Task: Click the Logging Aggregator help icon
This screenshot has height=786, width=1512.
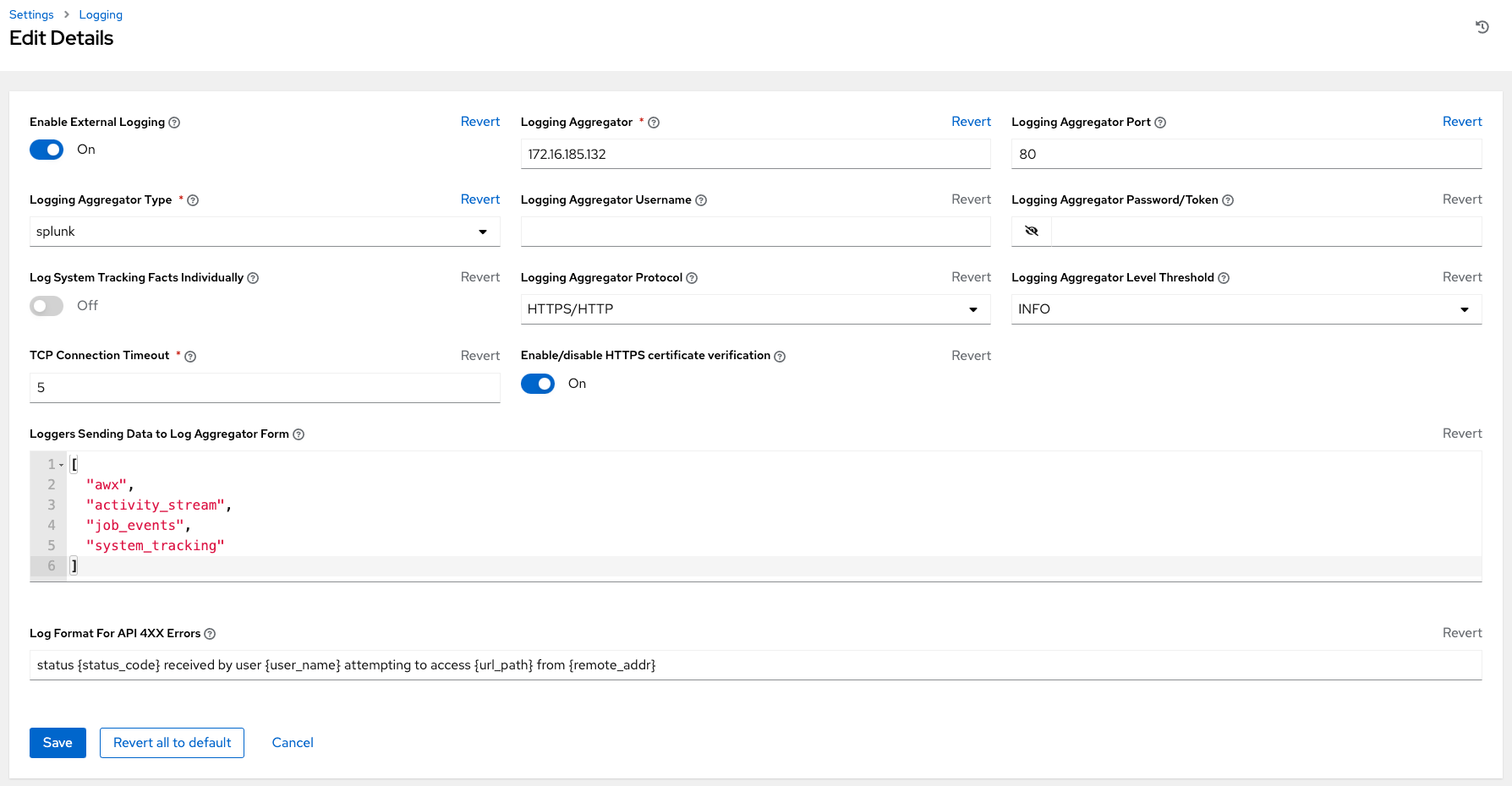Action: point(653,122)
